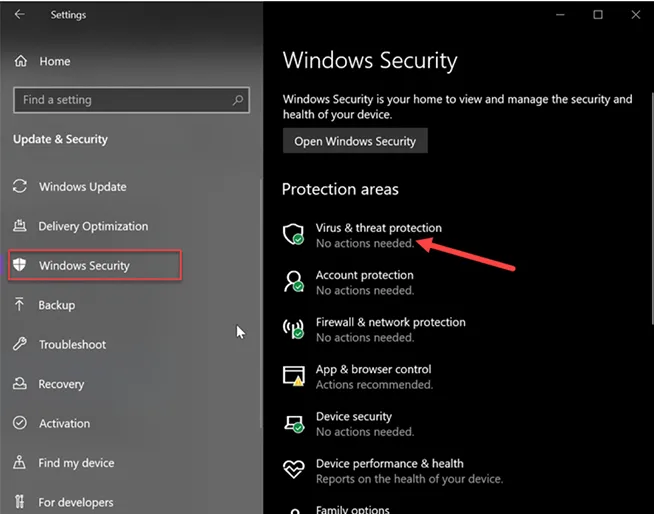Click the Firewall & network protection icon

[x=293, y=329]
